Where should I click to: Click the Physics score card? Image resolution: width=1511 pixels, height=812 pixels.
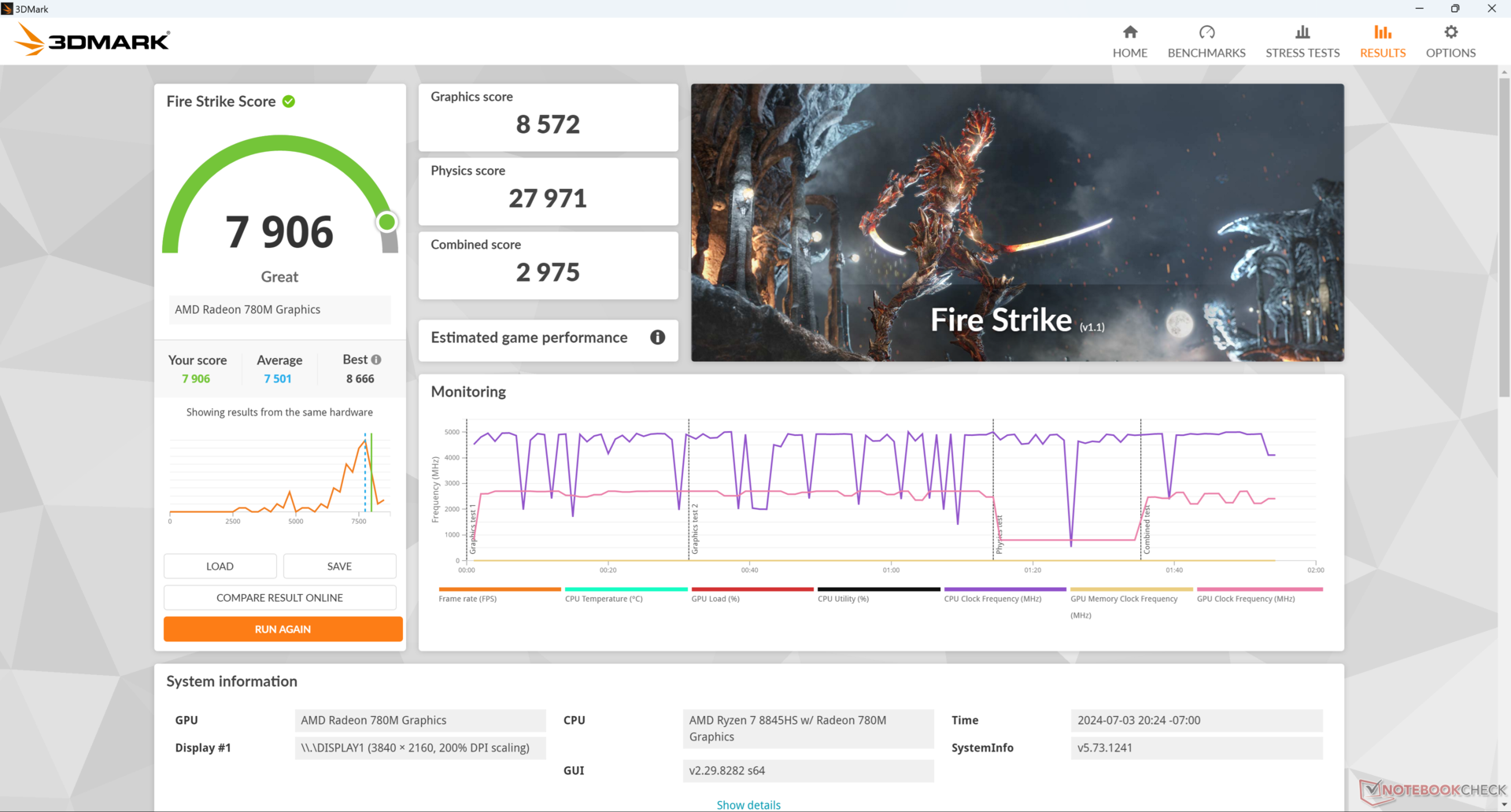tap(548, 191)
